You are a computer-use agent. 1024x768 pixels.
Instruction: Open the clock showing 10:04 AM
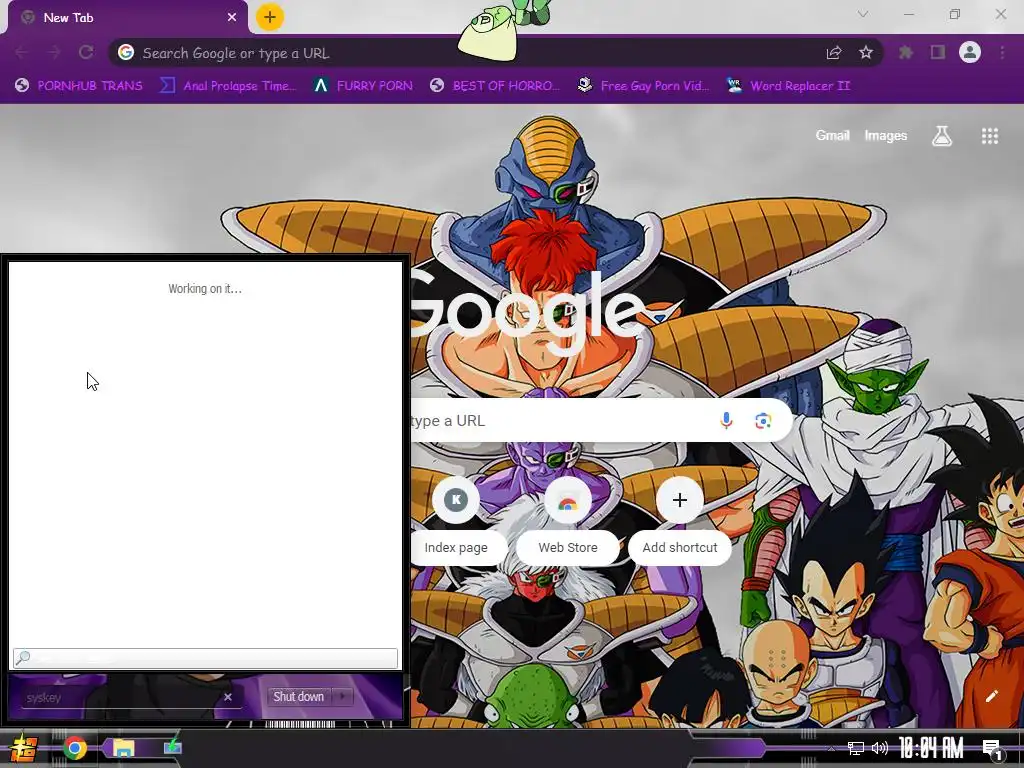tap(931, 748)
